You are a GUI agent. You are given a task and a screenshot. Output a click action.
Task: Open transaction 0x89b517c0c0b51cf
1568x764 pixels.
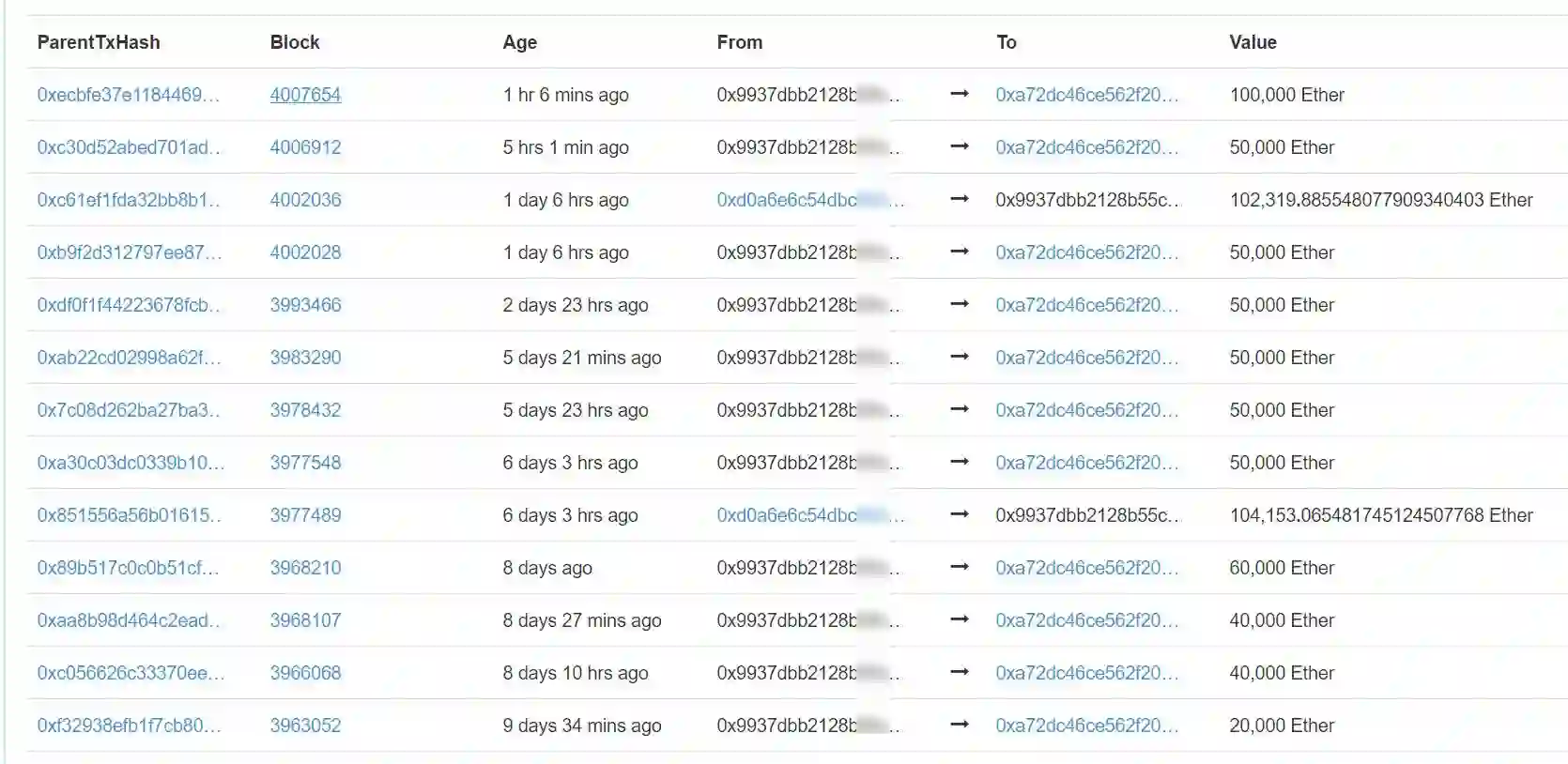[x=128, y=568]
